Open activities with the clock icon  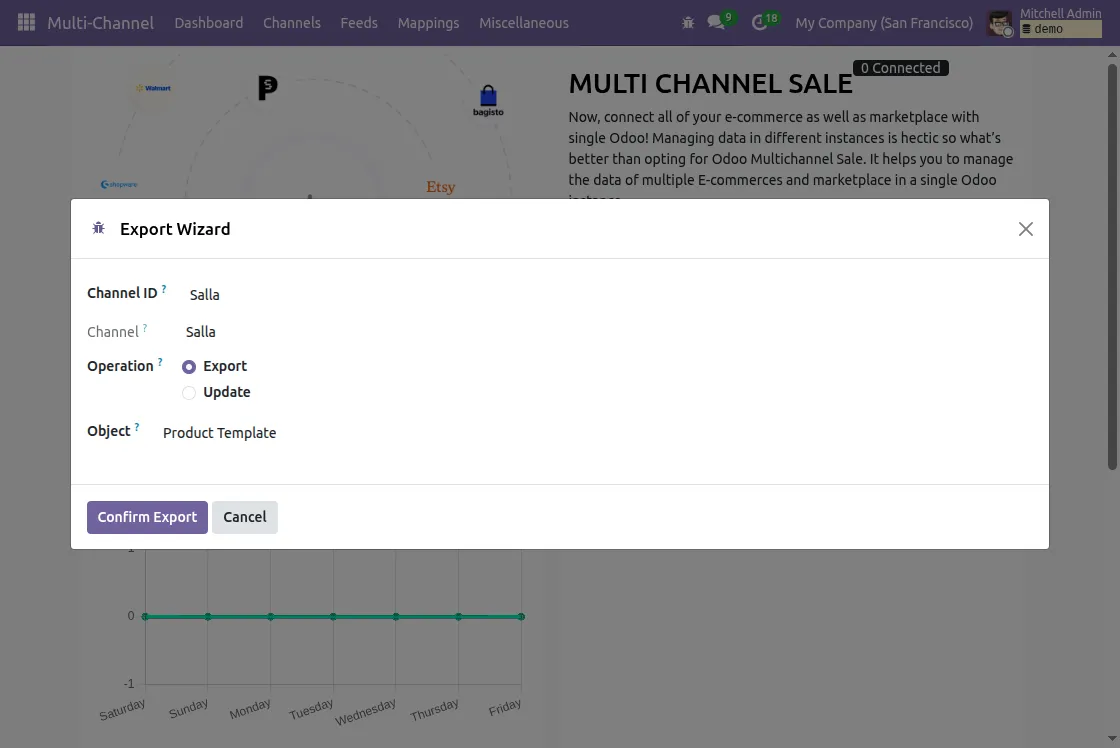760,22
